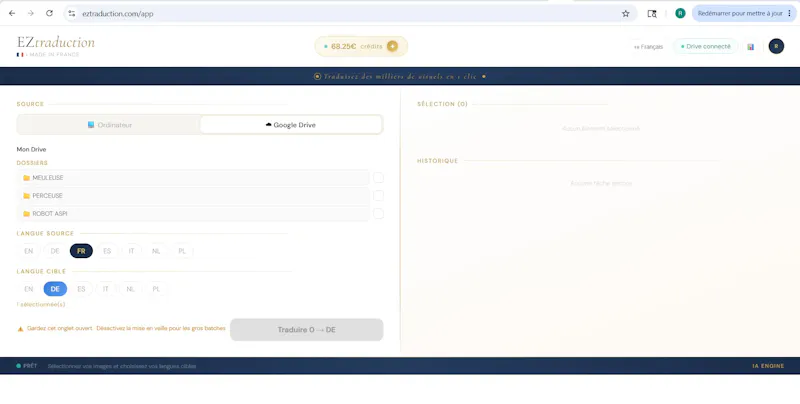Screen dimensions: 800x404
Task: Open the tab search icon beside the star
Action: [652, 14]
